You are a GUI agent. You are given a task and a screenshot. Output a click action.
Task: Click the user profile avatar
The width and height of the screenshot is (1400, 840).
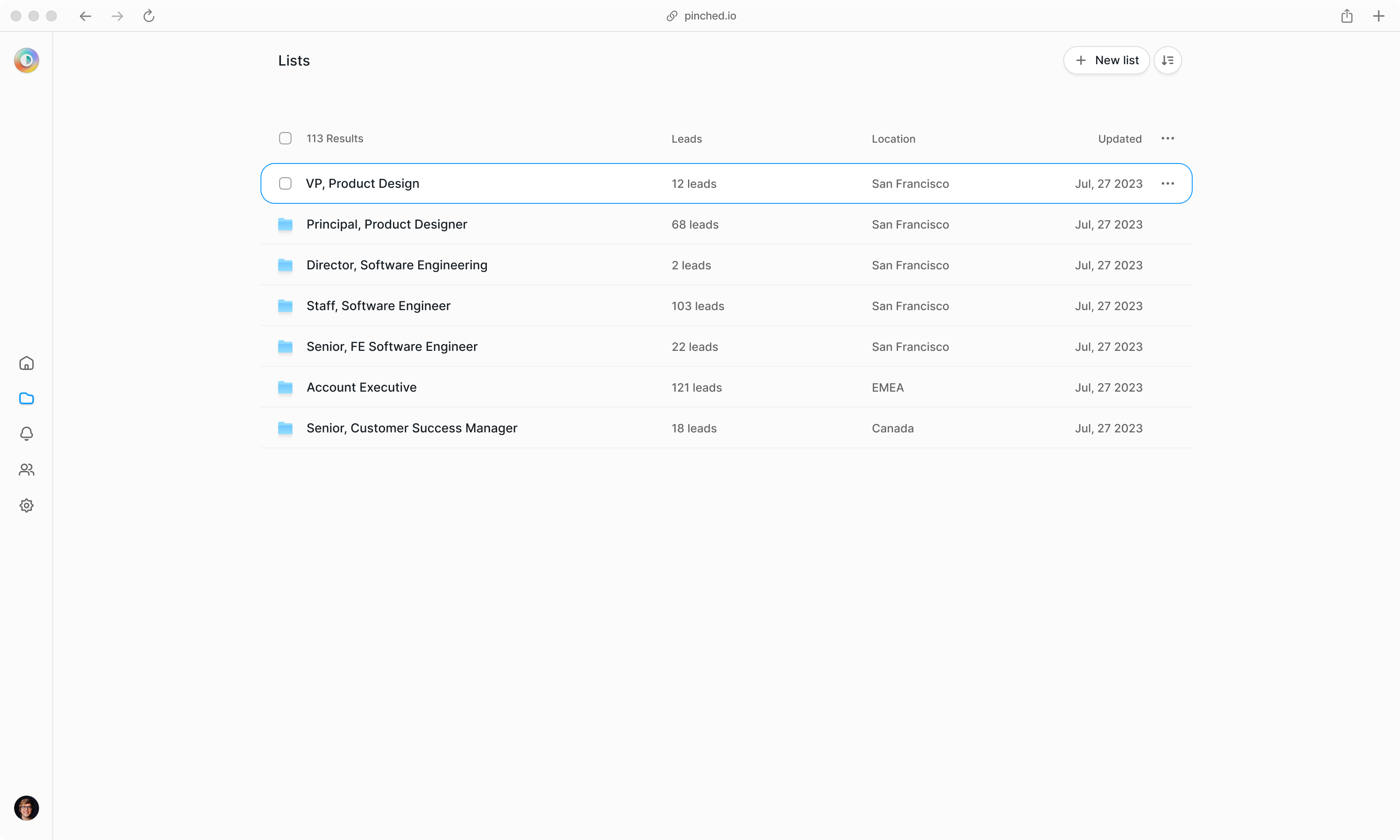coord(27,808)
